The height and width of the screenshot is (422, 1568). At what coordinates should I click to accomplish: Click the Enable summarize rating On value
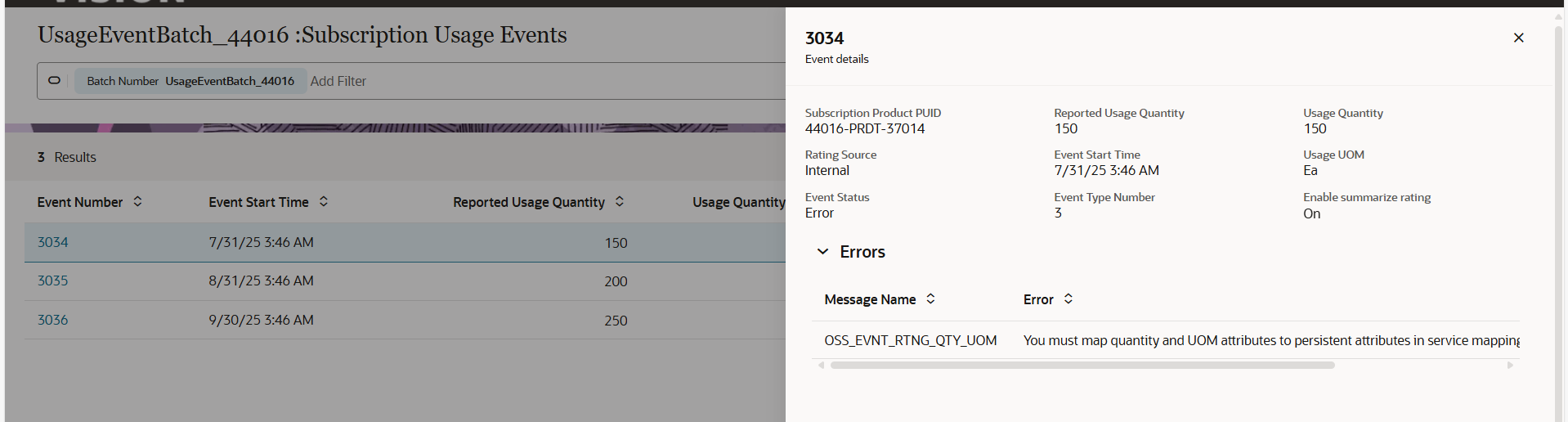[1311, 213]
